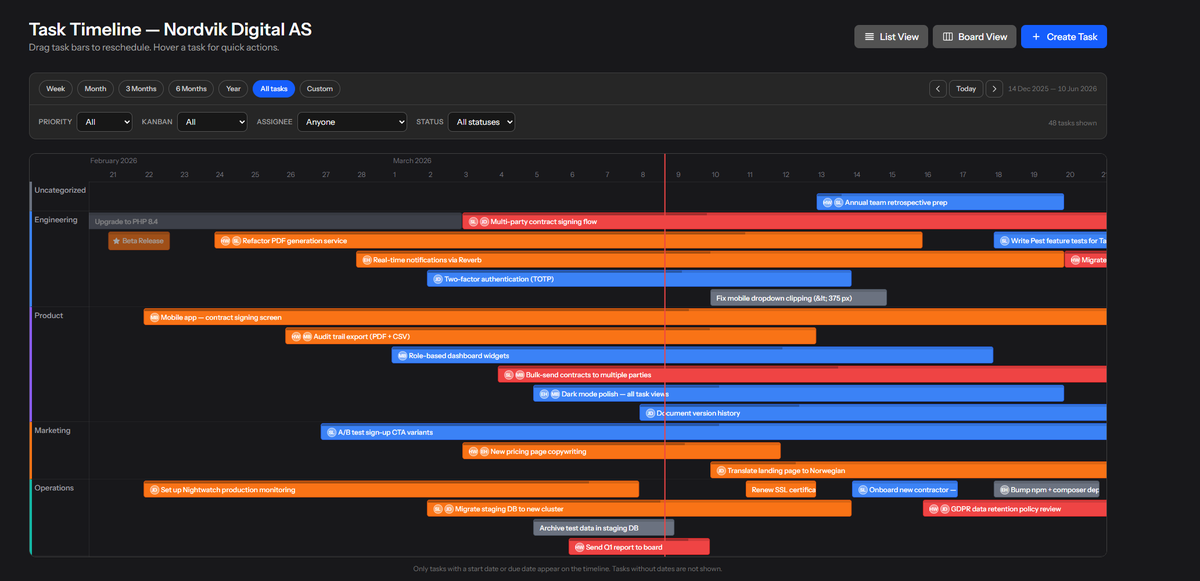Click assignee avatar on Role-based dashboard widgets
This screenshot has height=581, width=1200.
tap(402, 356)
